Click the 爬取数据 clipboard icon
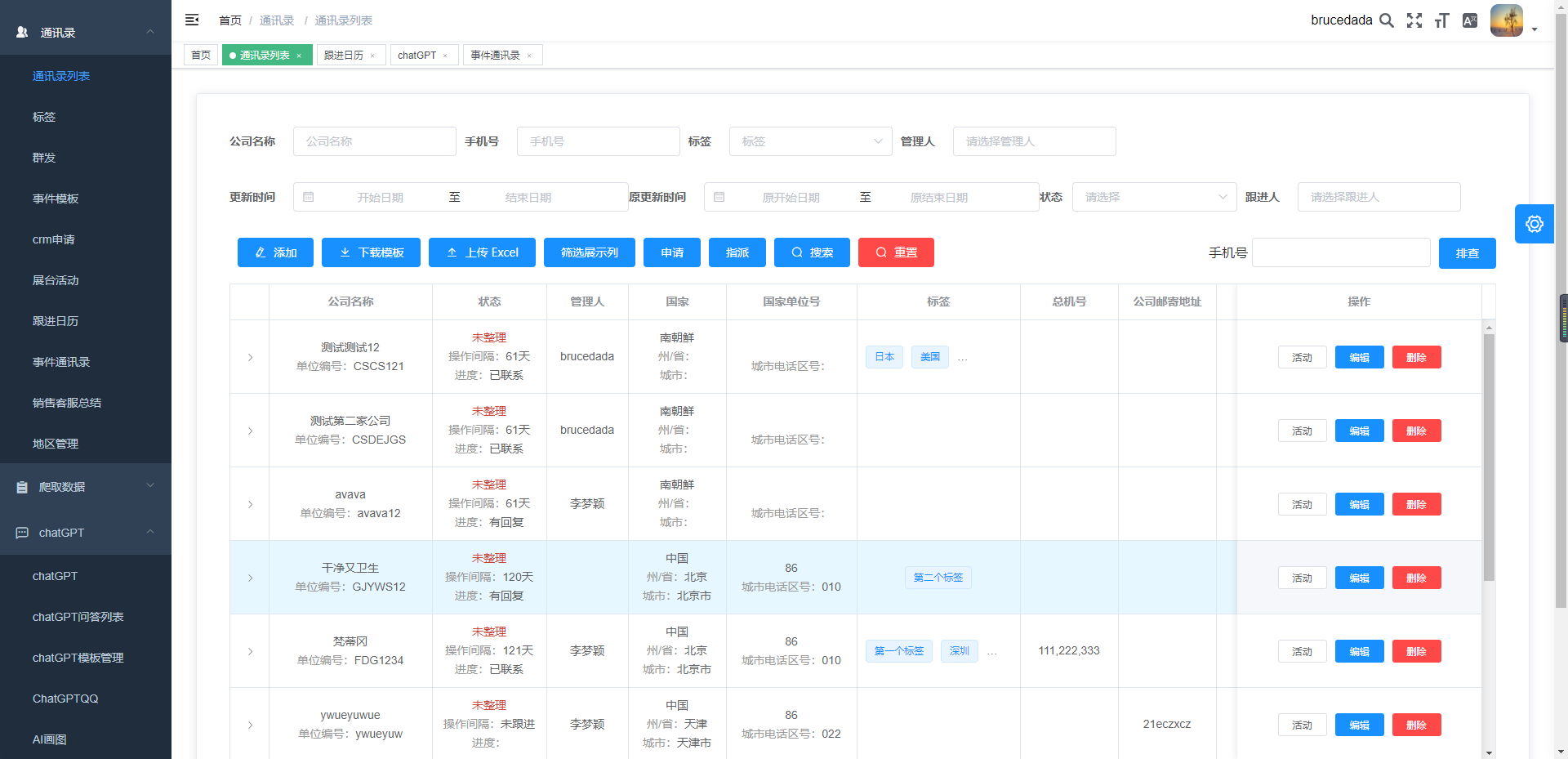The width and height of the screenshot is (1568, 759). click(x=22, y=487)
